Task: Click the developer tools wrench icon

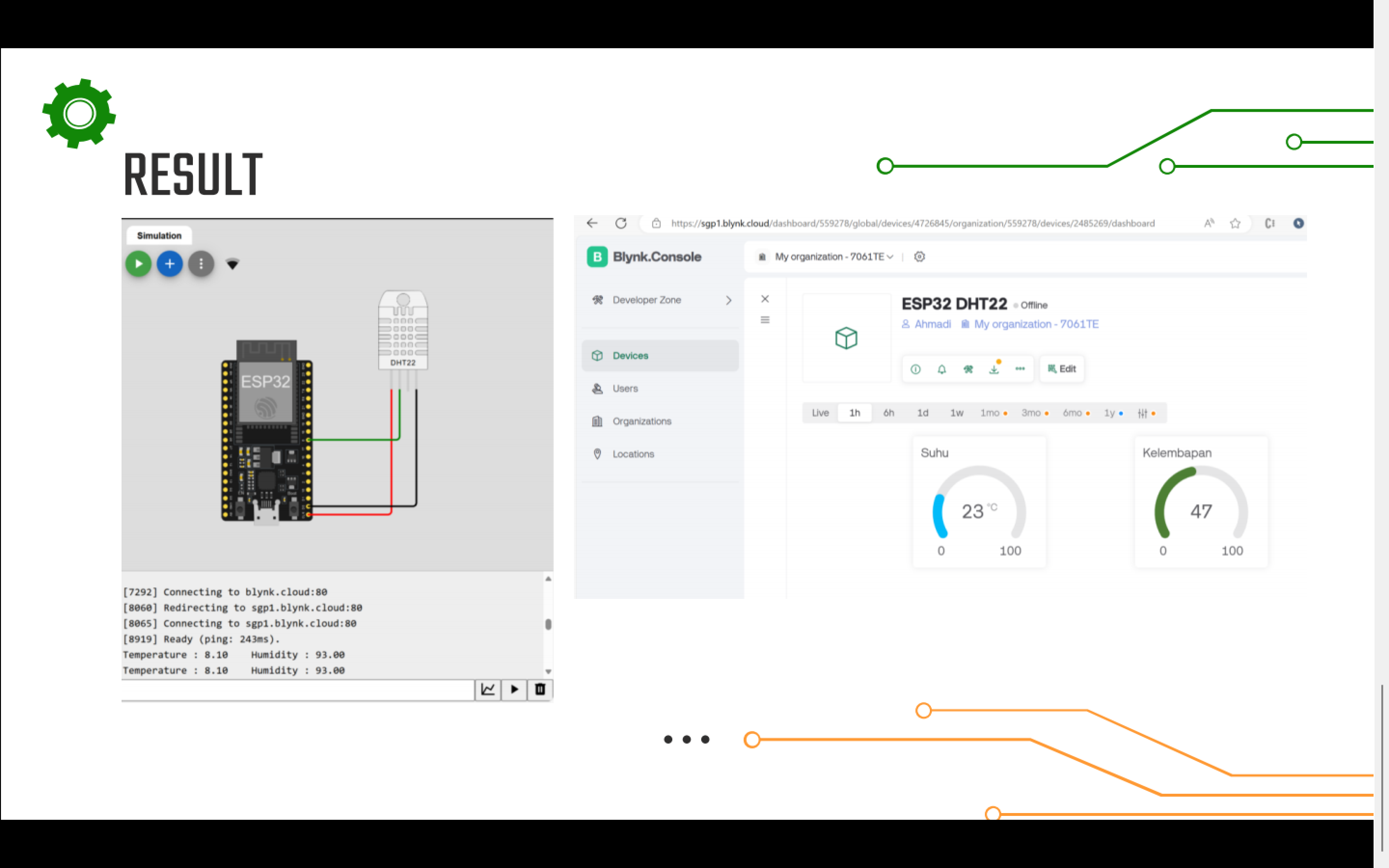Action: pyautogui.click(x=968, y=369)
